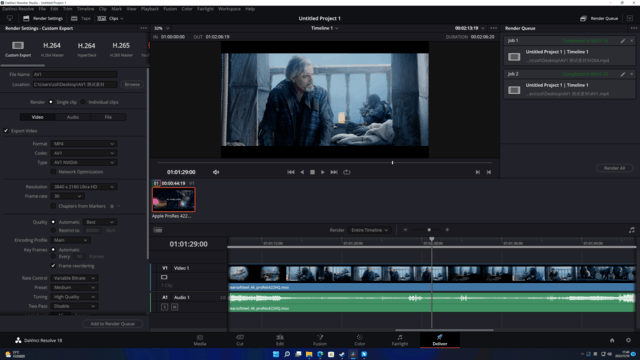Open Project Settings gear icon
This screenshot has height=360, width=640.
pyautogui.click(x=628, y=340)
